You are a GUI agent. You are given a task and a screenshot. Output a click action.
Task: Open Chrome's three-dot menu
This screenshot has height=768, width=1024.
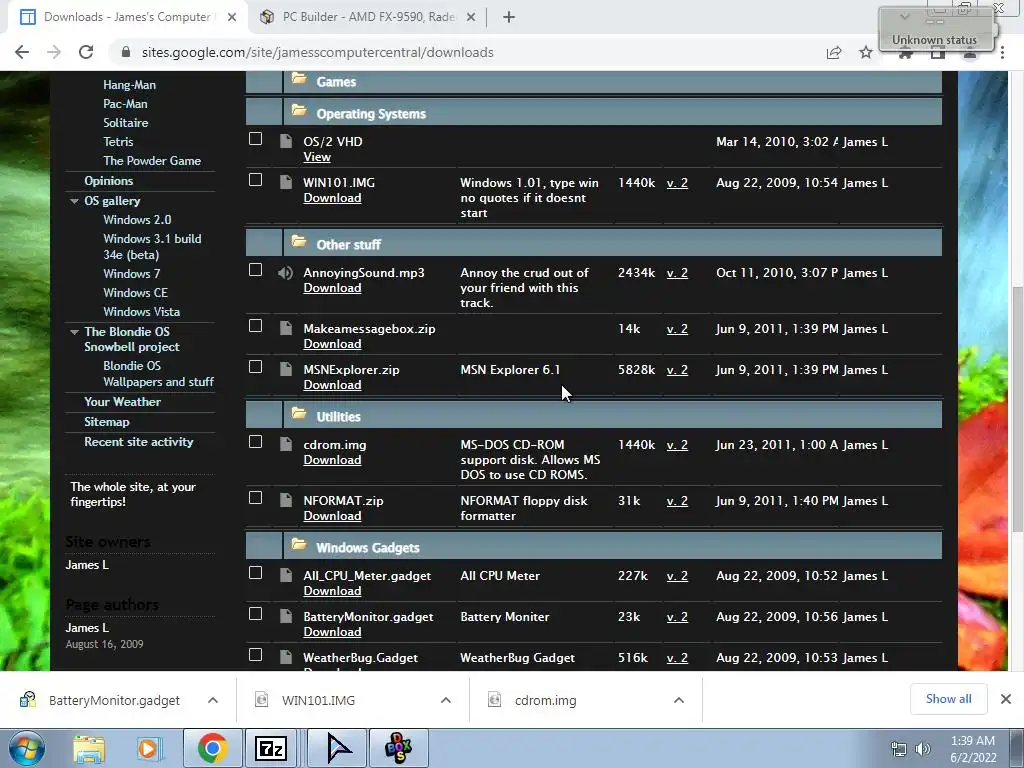tap(1002, 52)
